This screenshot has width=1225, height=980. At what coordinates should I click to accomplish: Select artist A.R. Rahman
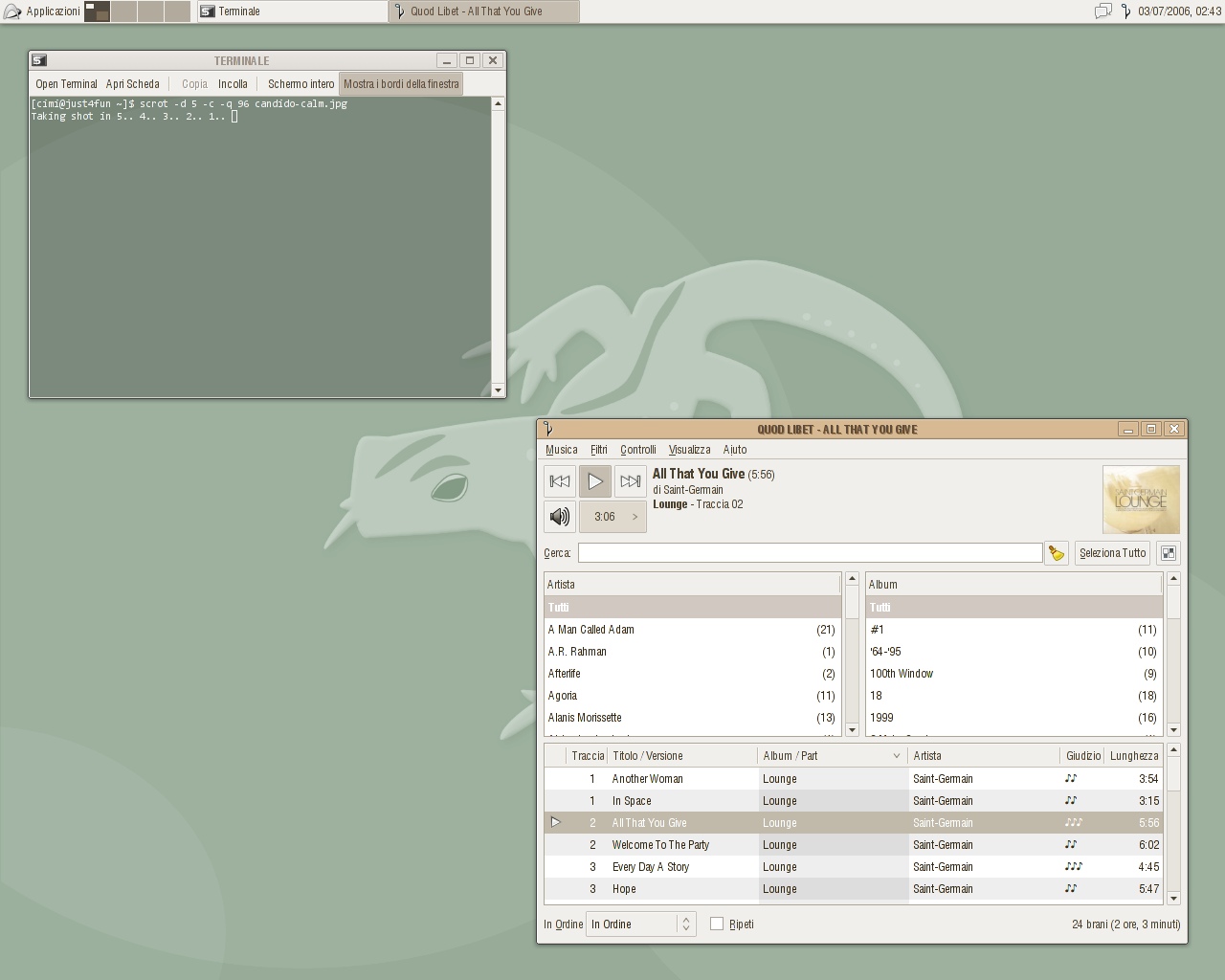coord(693,652)
